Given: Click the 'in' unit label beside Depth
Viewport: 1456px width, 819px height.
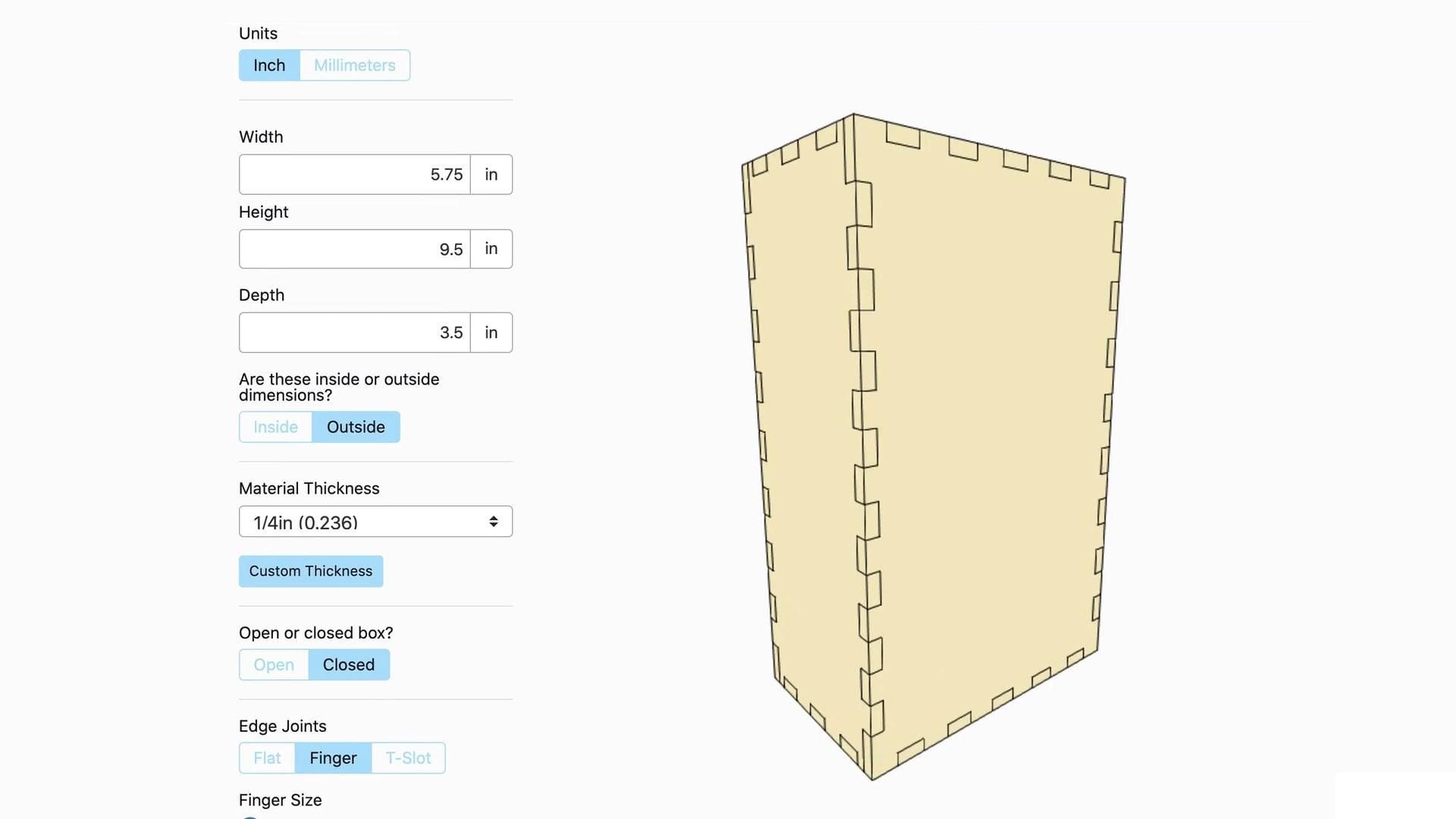Looking at the screenshot, I should coord(491,332).
